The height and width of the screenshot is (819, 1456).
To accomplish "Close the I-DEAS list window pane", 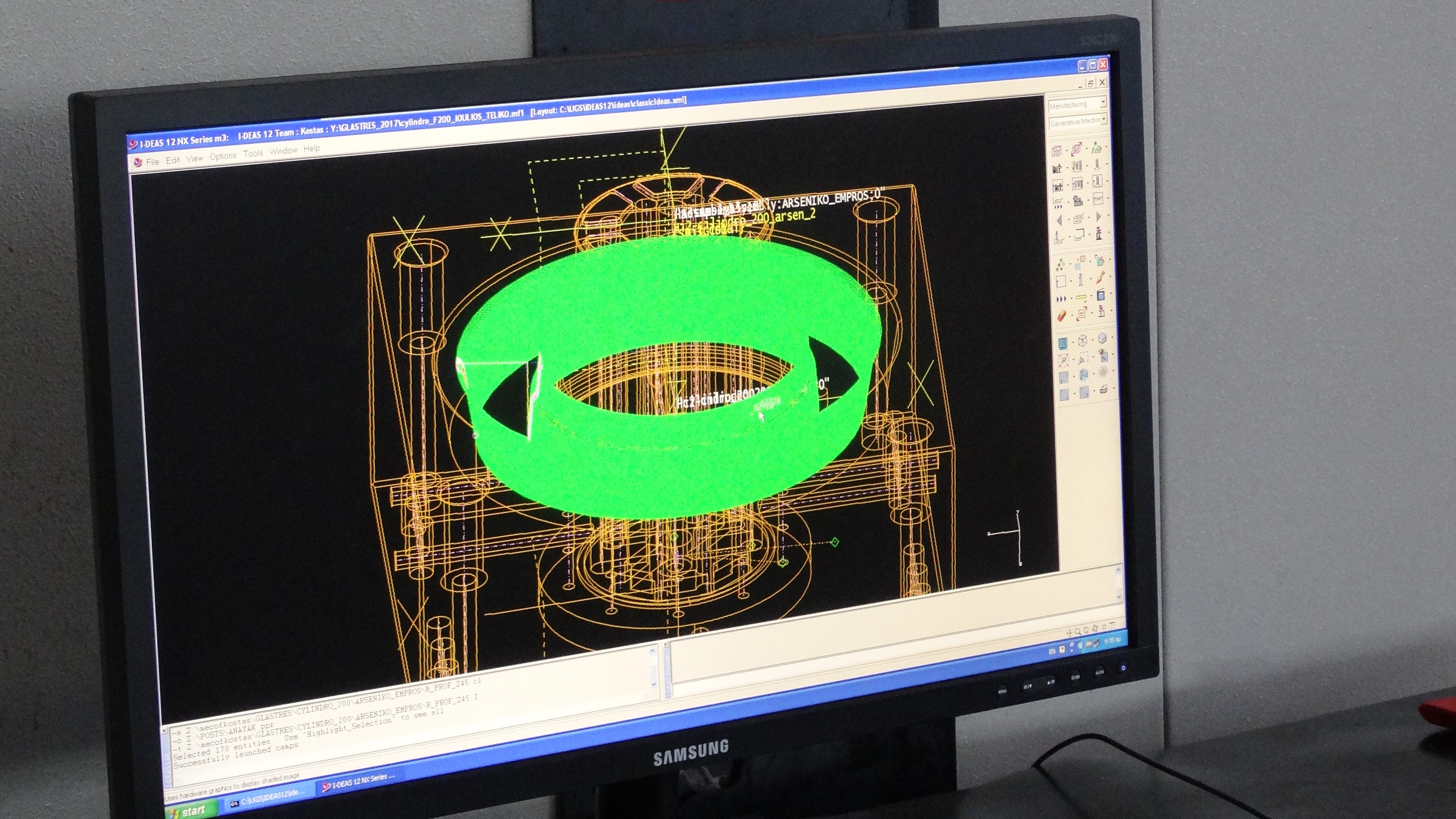I will (x=164, y=731).
